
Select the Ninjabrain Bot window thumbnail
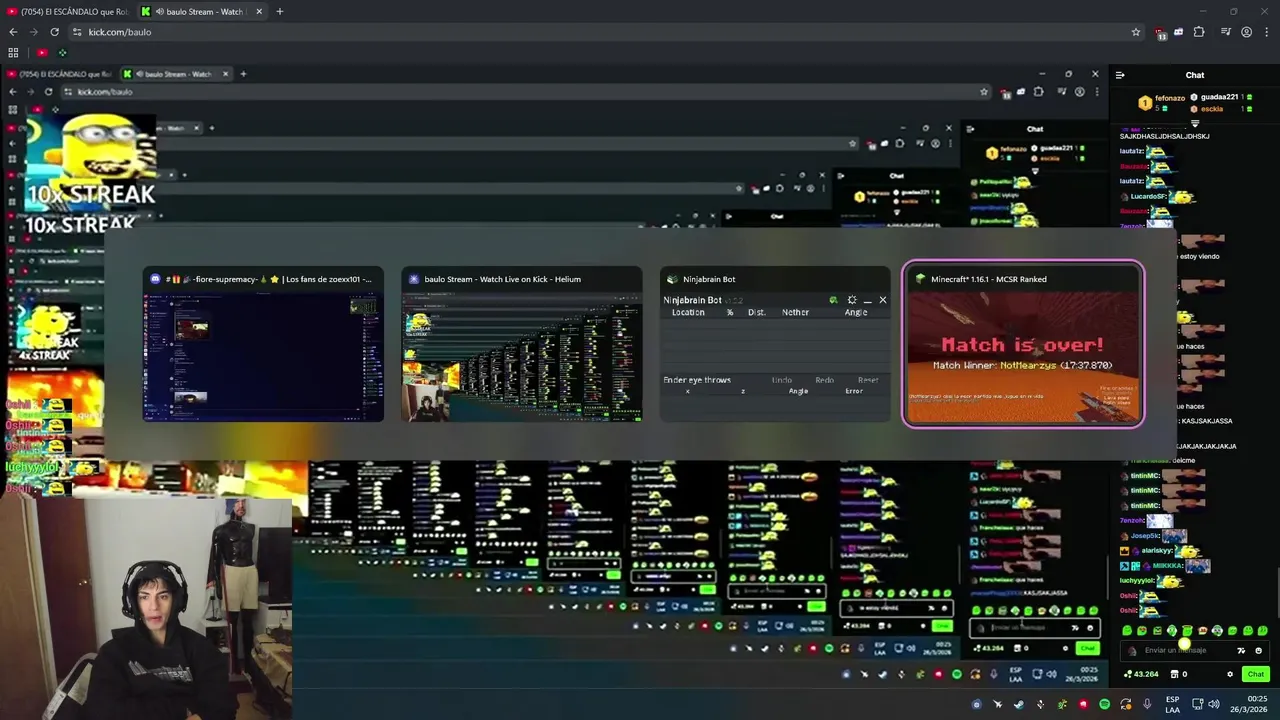[775, 343]
